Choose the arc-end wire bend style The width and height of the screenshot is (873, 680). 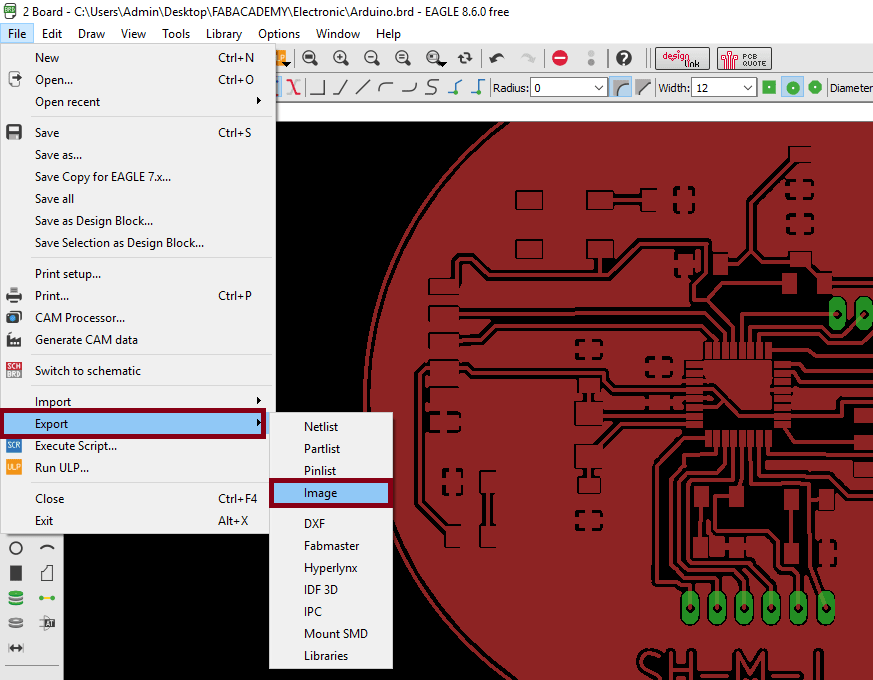tap(409, 87)
